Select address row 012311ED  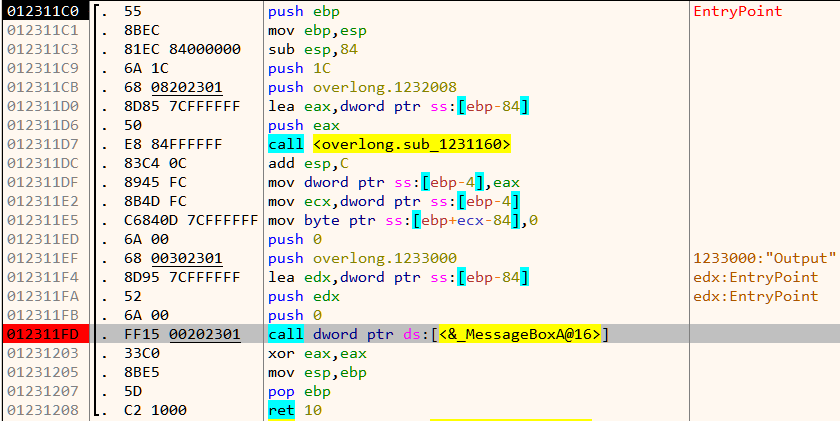coord(43,239)
